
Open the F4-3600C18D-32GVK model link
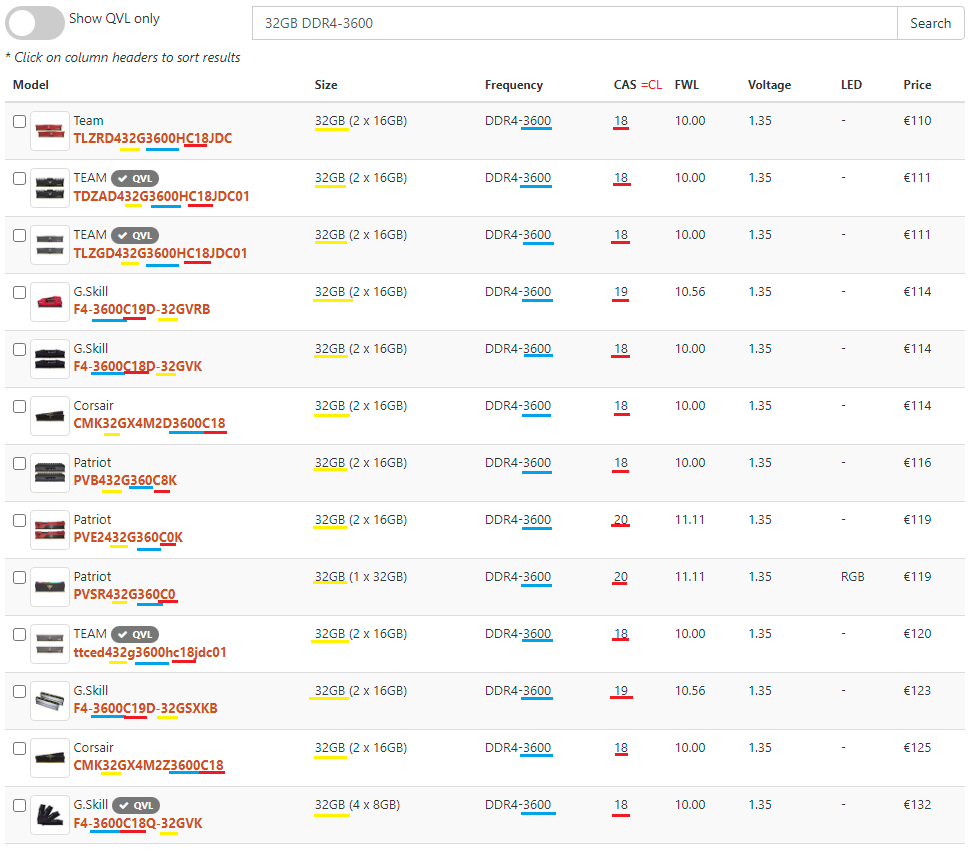[138, 366]
